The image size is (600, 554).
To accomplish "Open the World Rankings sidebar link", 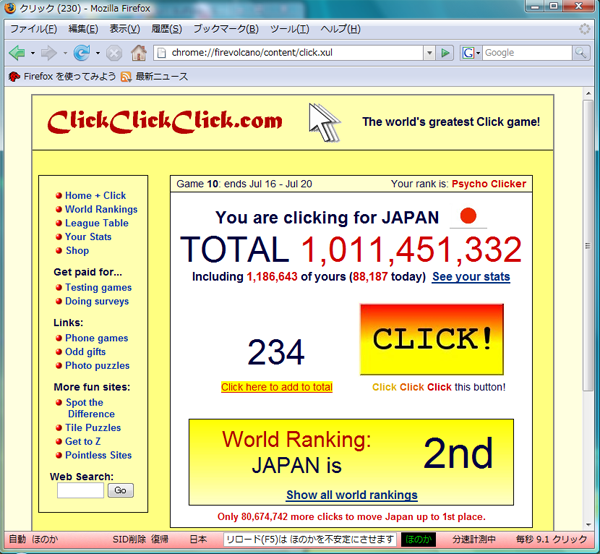I will coord(101,209).
